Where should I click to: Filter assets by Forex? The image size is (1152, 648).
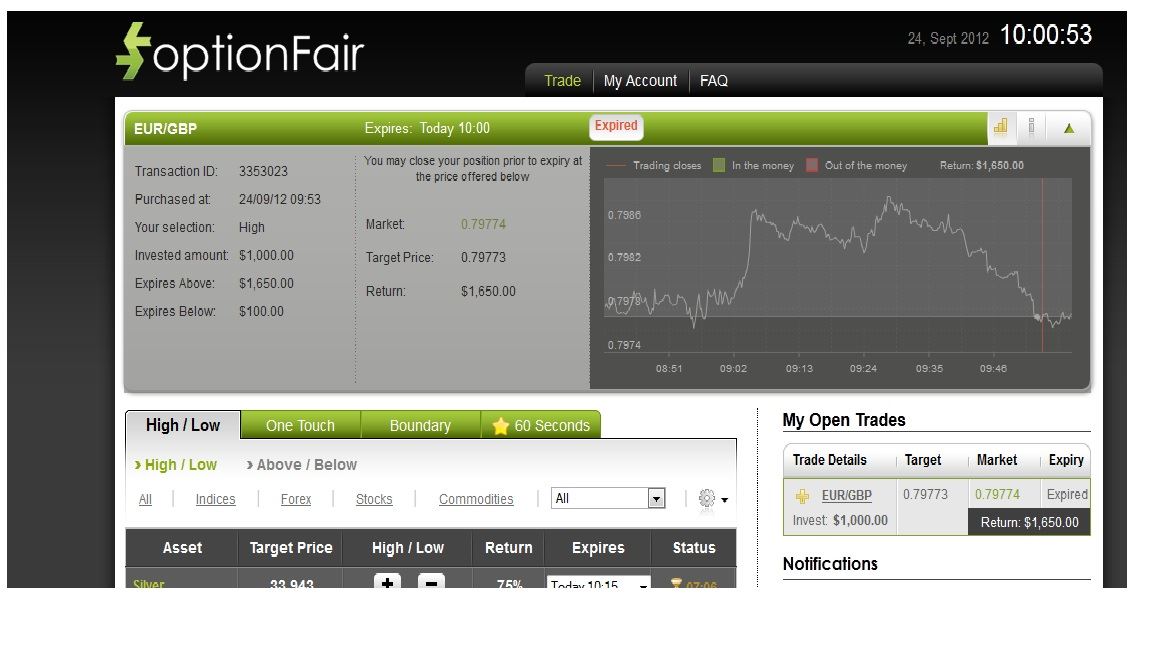pyautogui.click(x=296, y=500)
